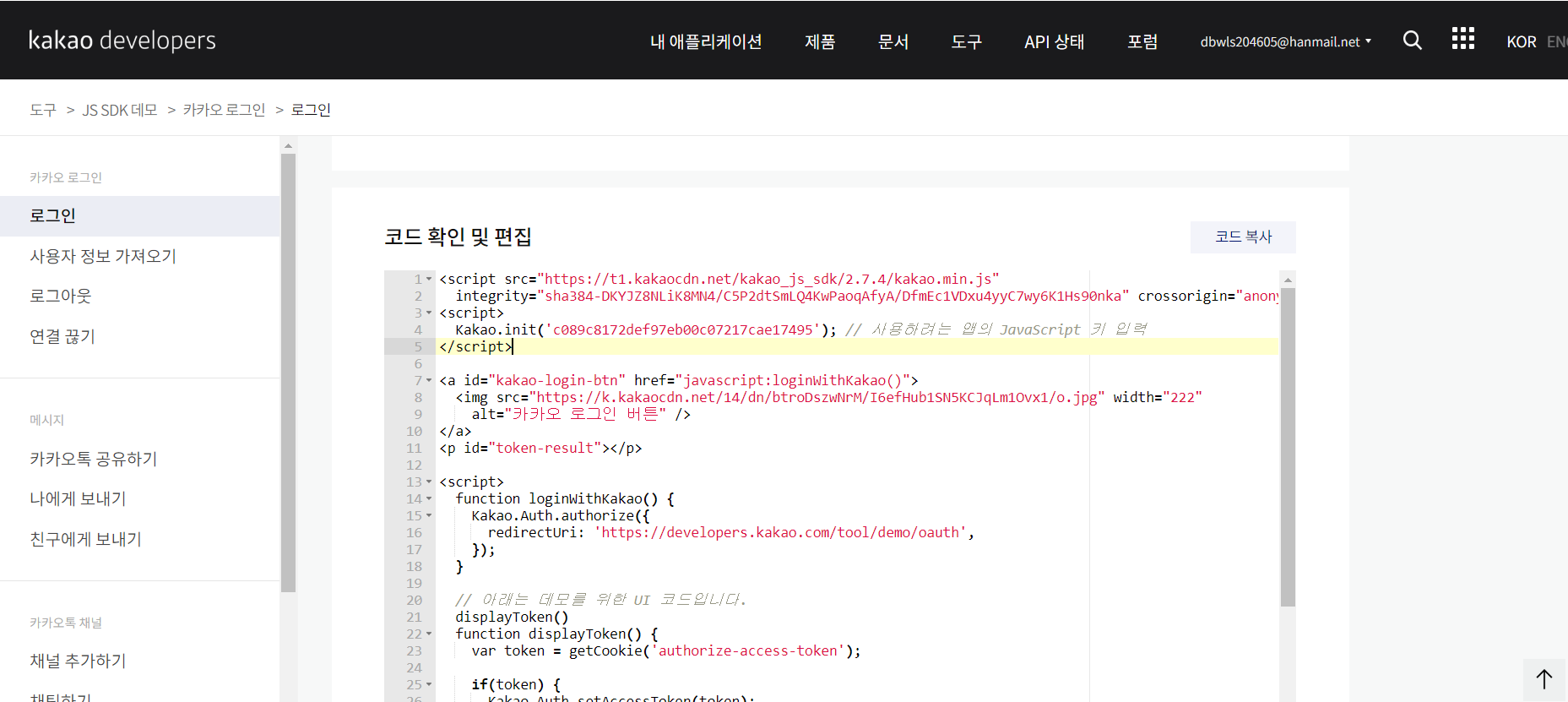
Task: Select 채널 추가하기 in sidebar
Action: coord(78,661)
